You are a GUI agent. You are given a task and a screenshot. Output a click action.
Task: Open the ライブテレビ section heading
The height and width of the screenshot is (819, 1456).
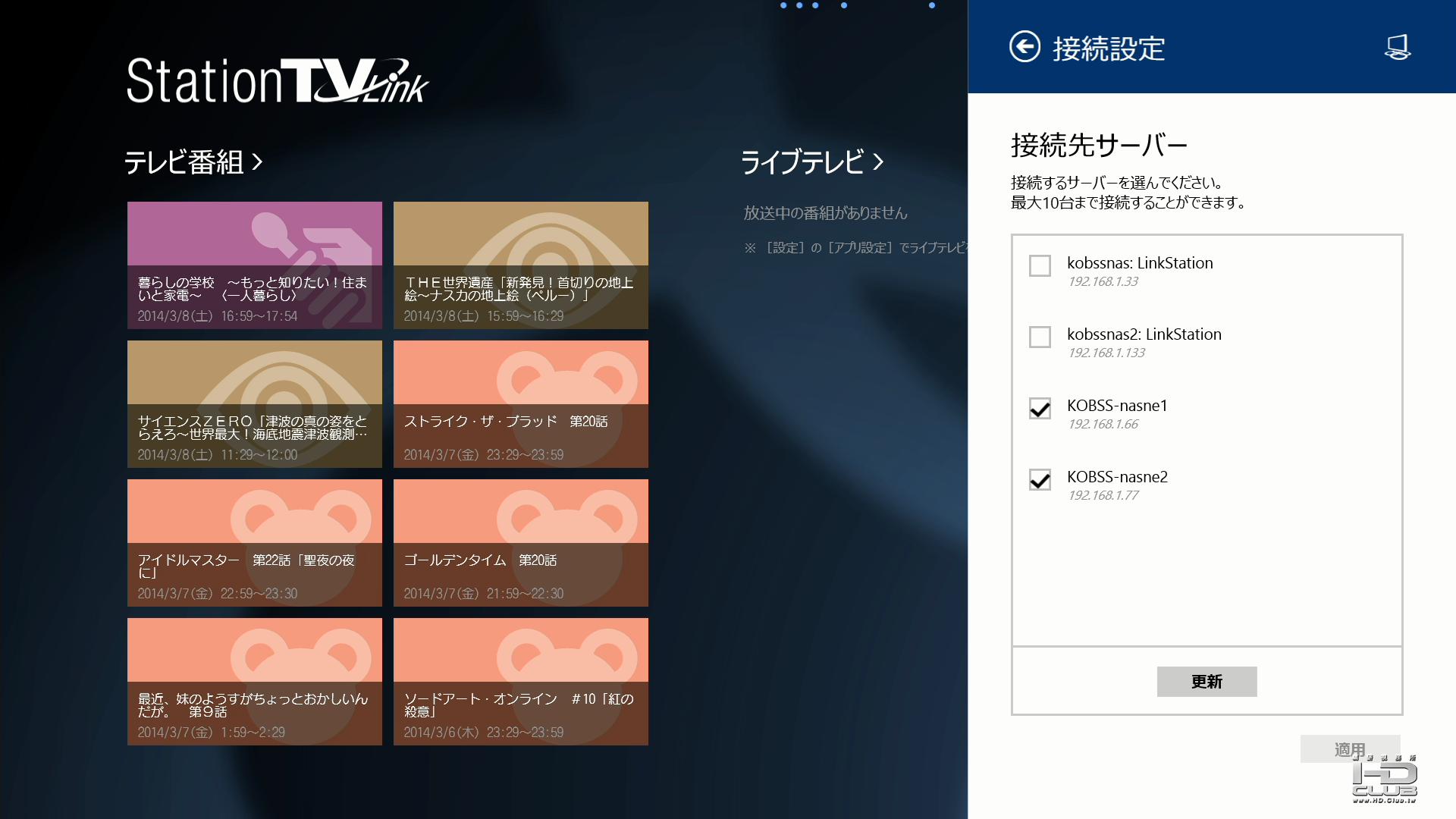[802, 162]
